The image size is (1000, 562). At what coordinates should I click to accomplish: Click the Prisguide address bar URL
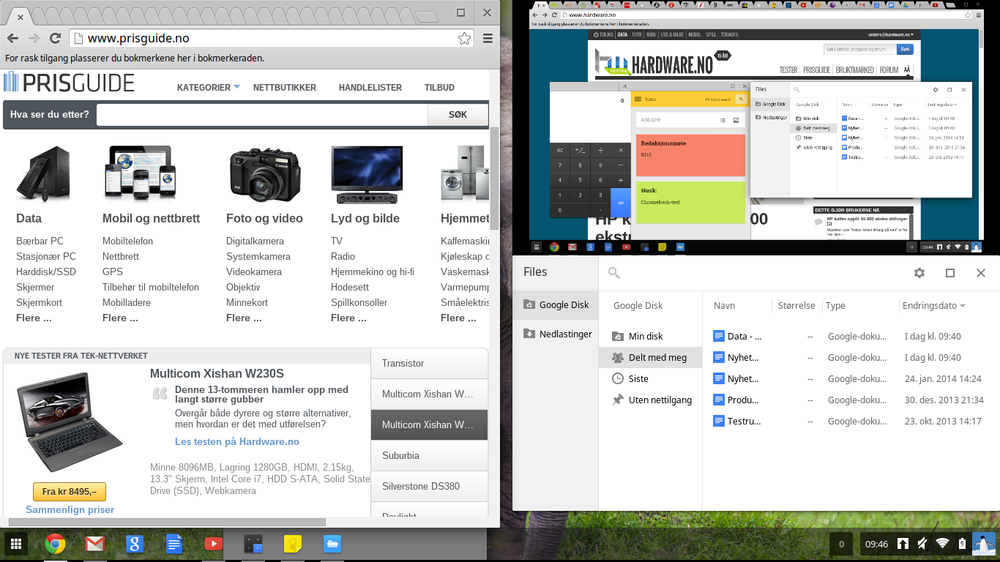[x=138, y=38]
